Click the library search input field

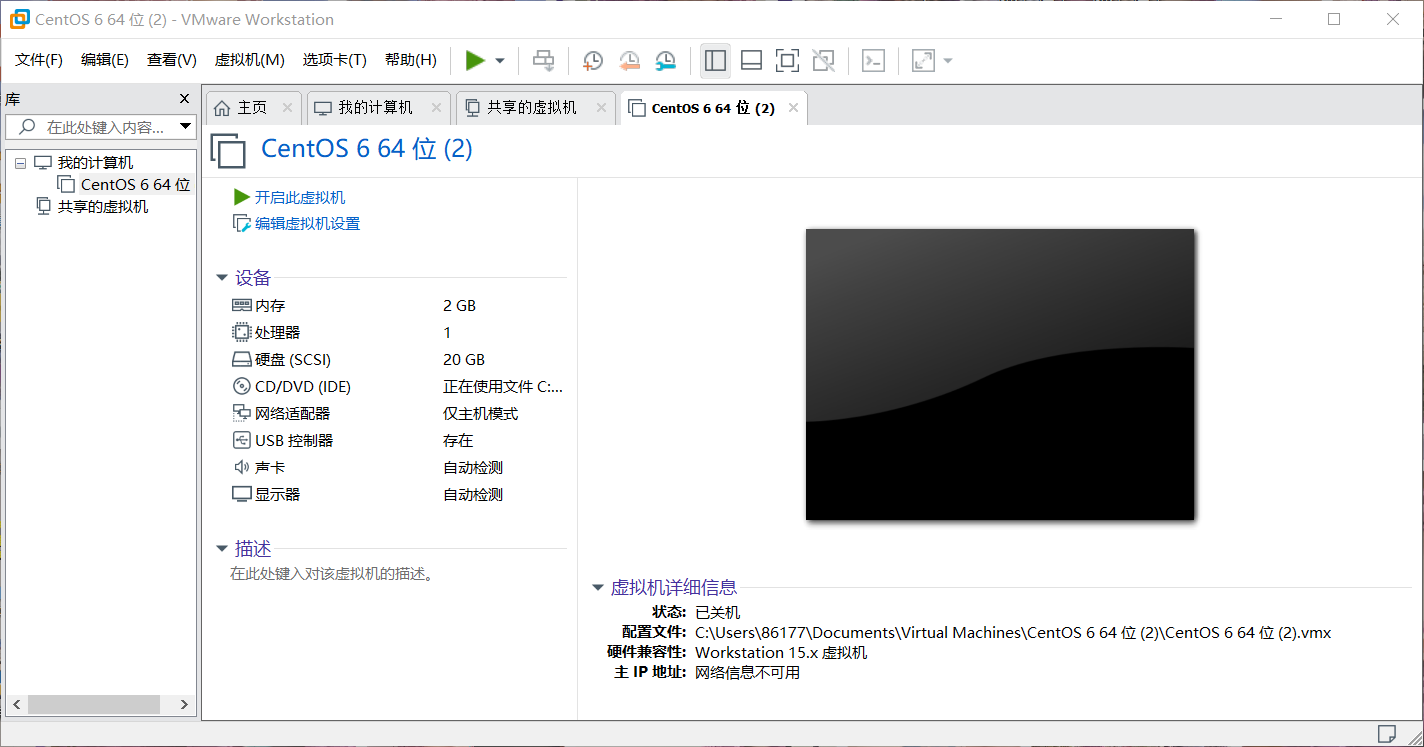100,127
